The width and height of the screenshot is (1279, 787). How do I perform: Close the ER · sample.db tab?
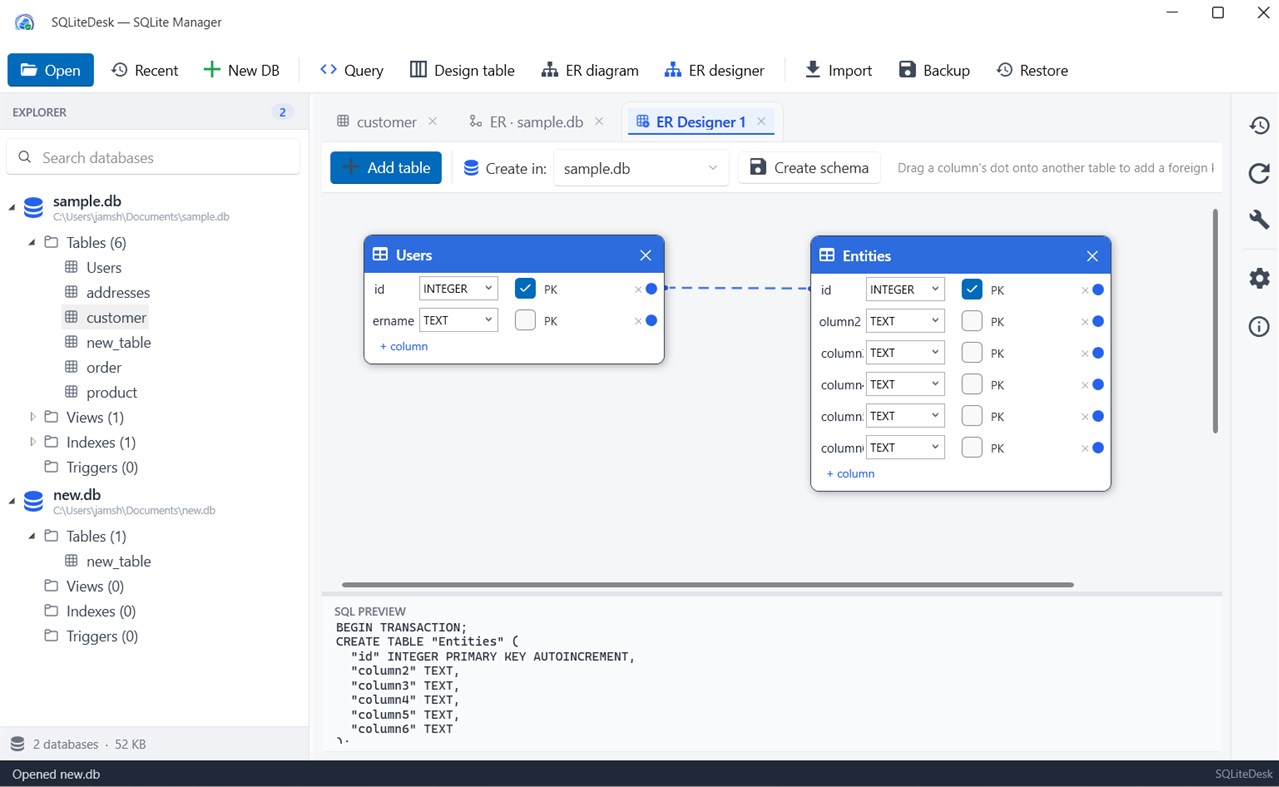599,121
